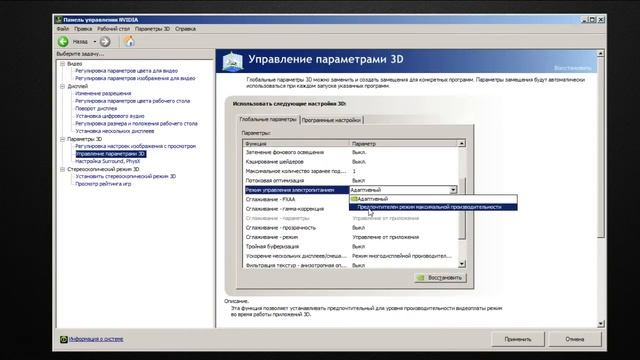Select Изменение разрешения in the task tree
Screen dimensions: 640x360
[103, 93]
